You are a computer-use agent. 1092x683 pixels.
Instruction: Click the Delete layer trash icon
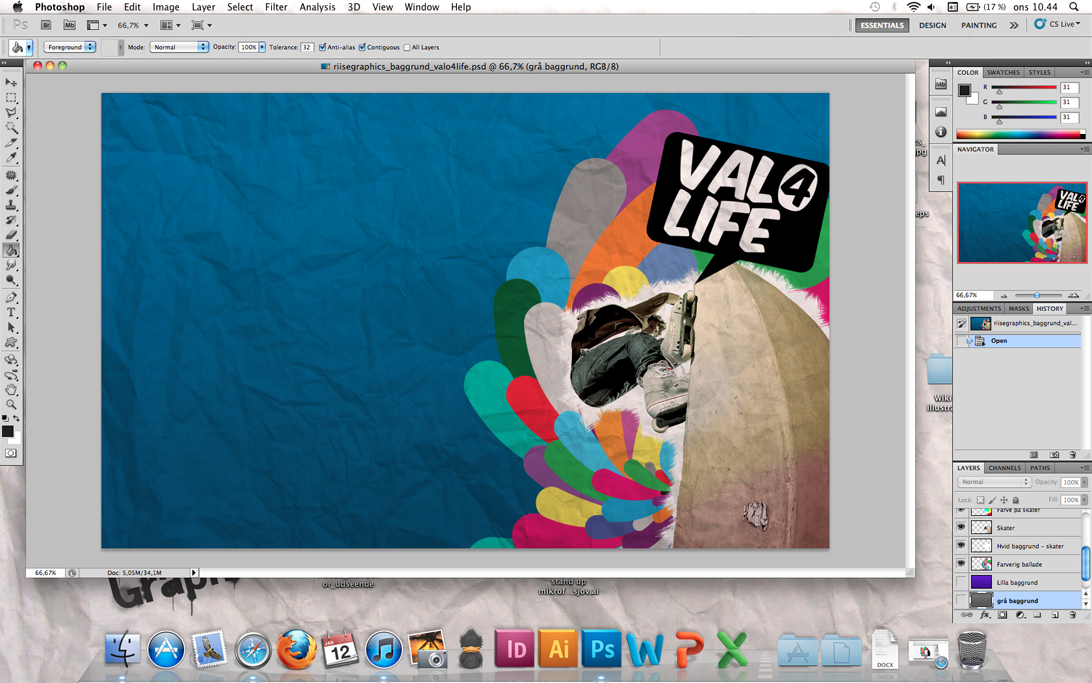click(x=1072, y=614)
